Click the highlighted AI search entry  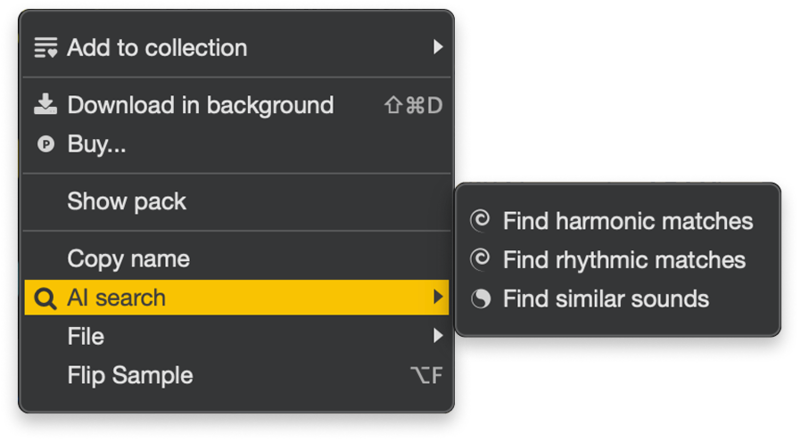point(237,298)
